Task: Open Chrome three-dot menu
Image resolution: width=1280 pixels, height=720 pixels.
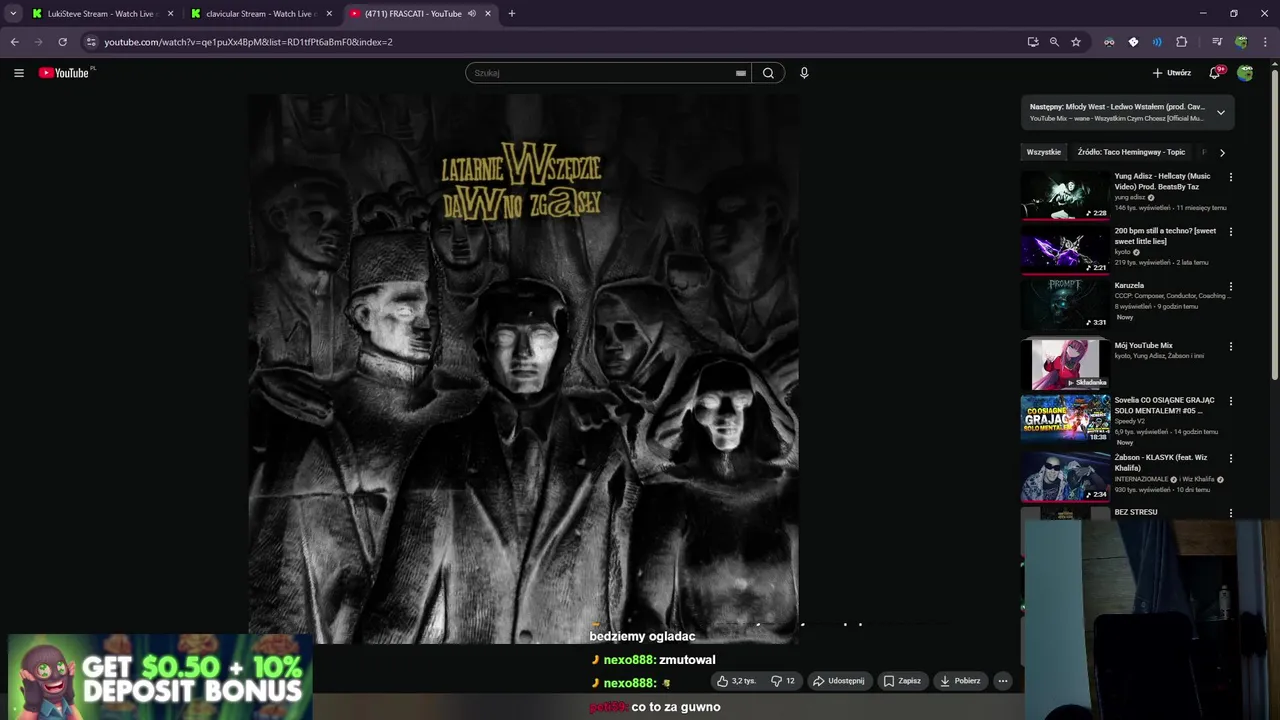Action: pyautogui.click(x=1266, y=42)
